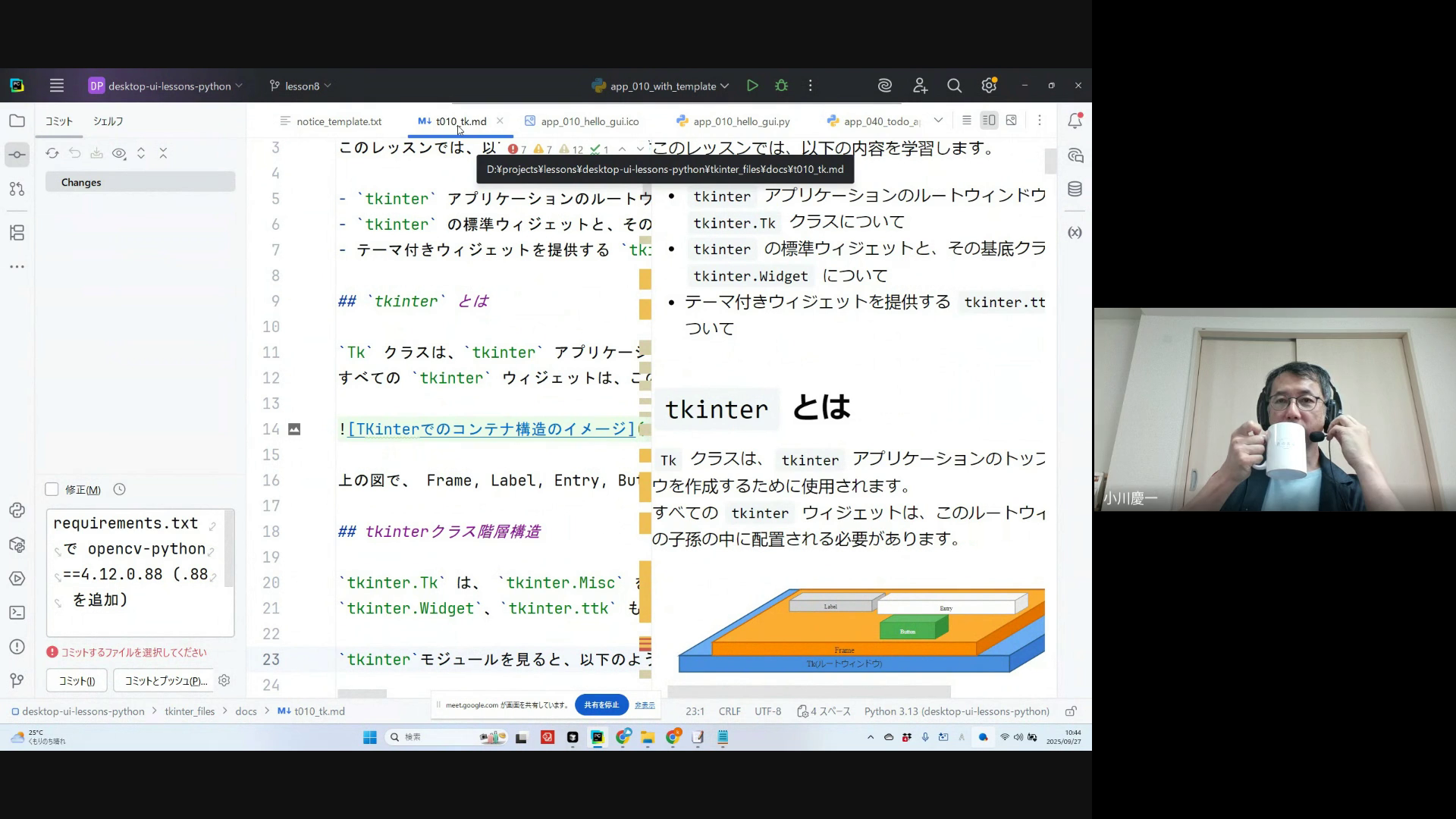Click in the commit message text field
The image size is (1456, 819).
[x=136, y=573]
